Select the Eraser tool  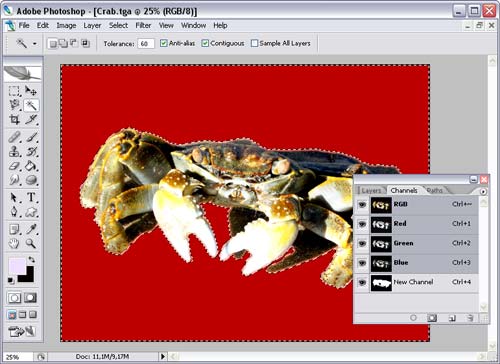[14, 166]
